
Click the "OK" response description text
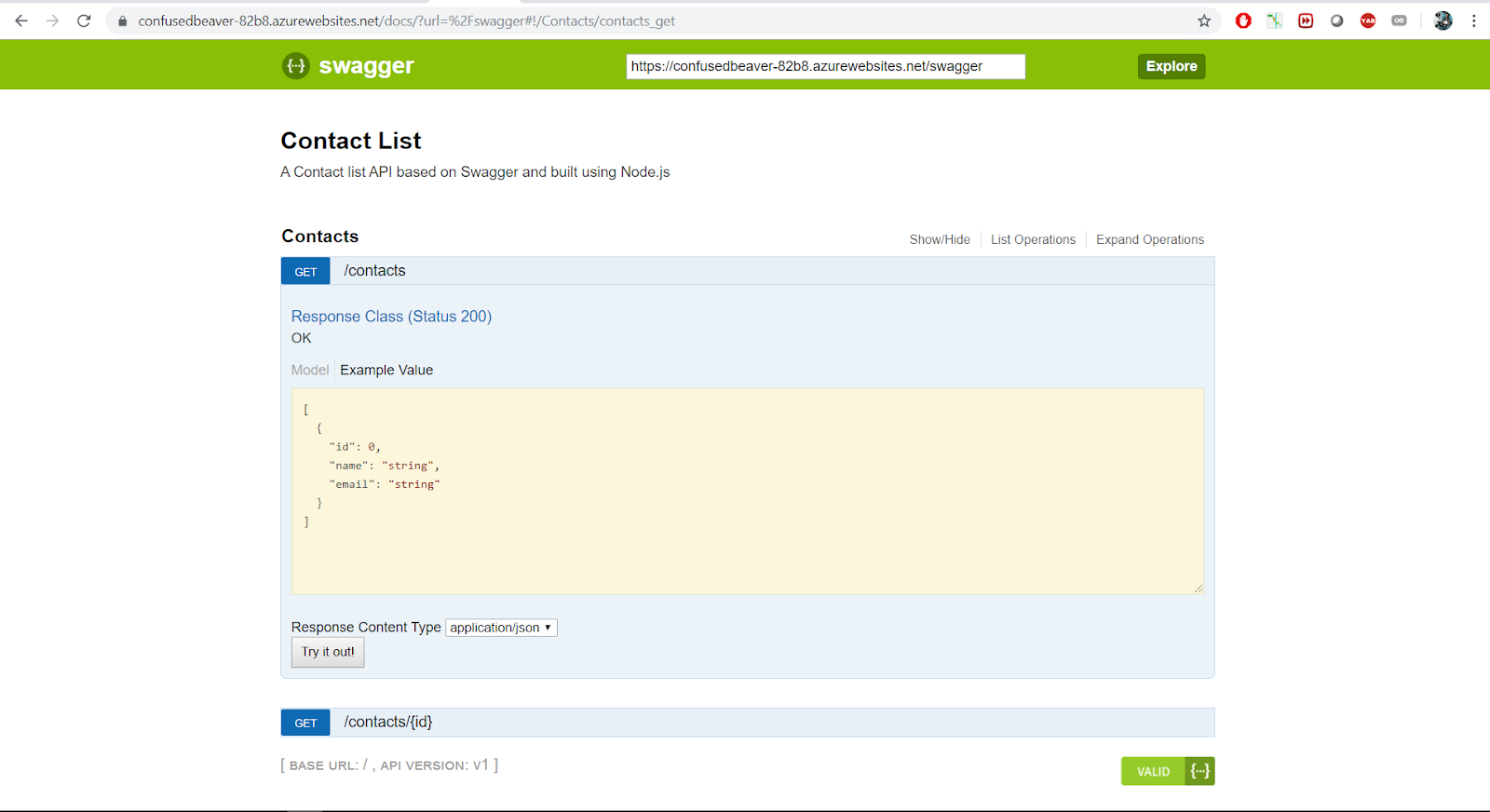(x=302, y=338)
